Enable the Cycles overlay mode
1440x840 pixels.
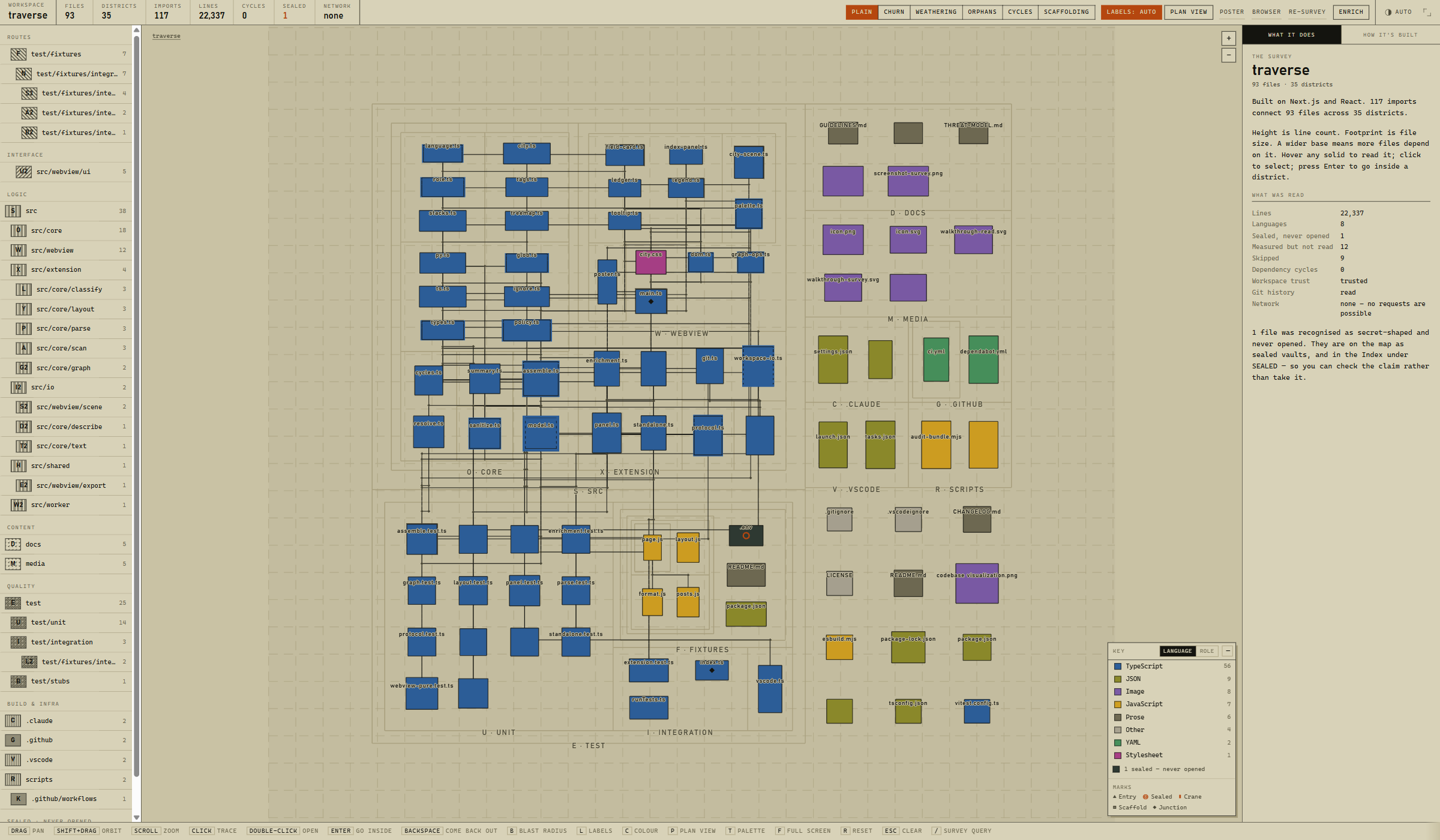[x=1020, y=12]
